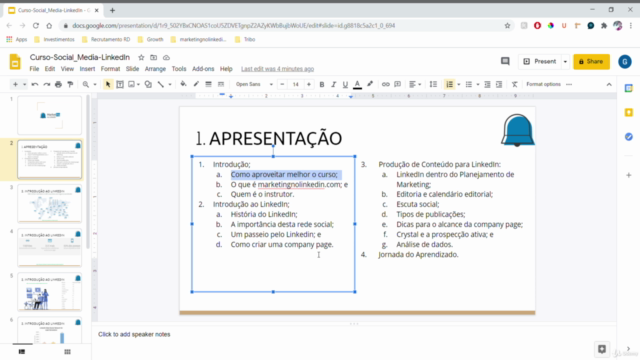This screenshot has height=360, width=640.
Task: Click the Add comment icon in toolbar
Action: pyautogui.click(x=398, y=84)
